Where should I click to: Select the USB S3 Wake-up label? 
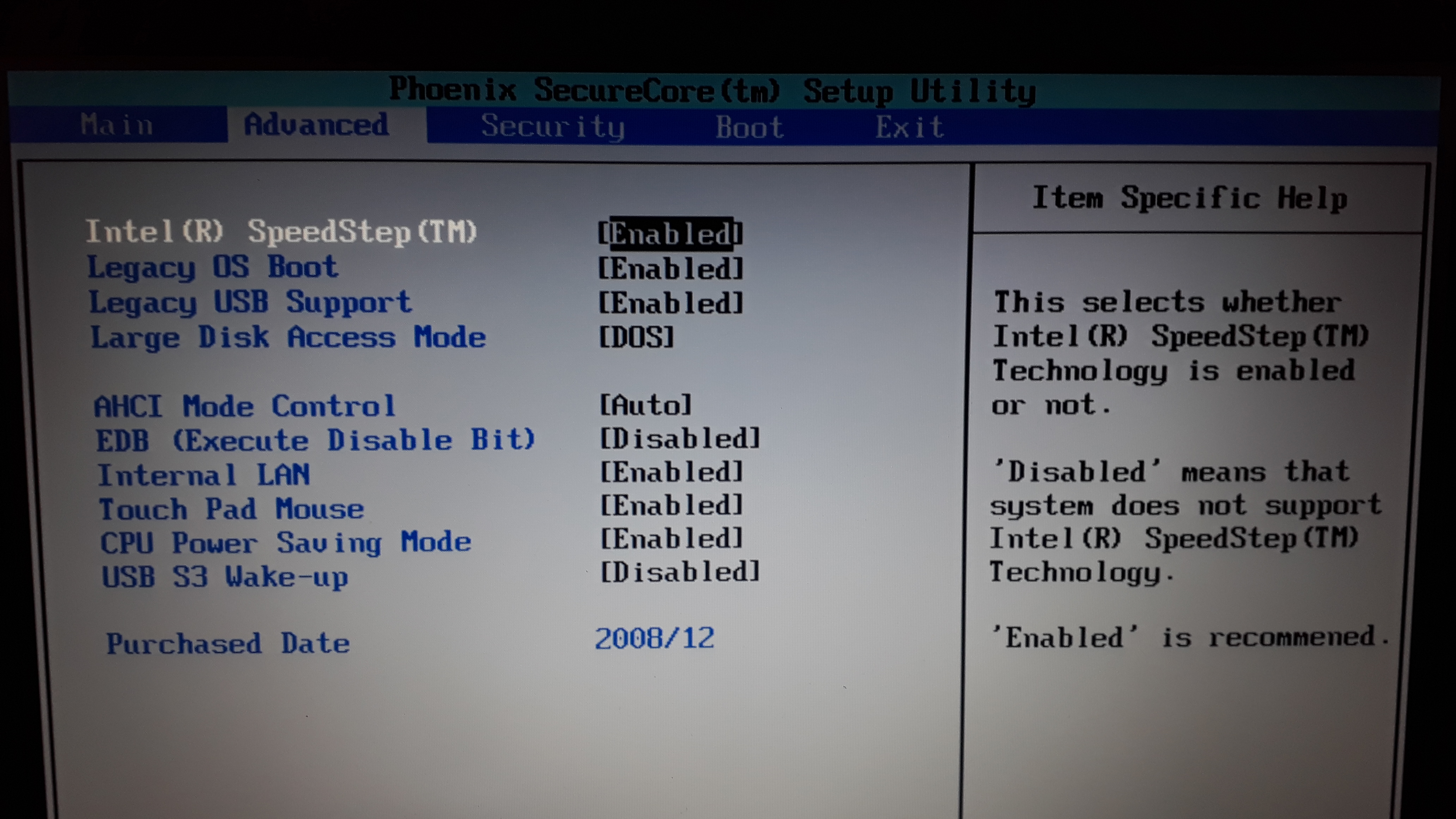click(225, 577)
